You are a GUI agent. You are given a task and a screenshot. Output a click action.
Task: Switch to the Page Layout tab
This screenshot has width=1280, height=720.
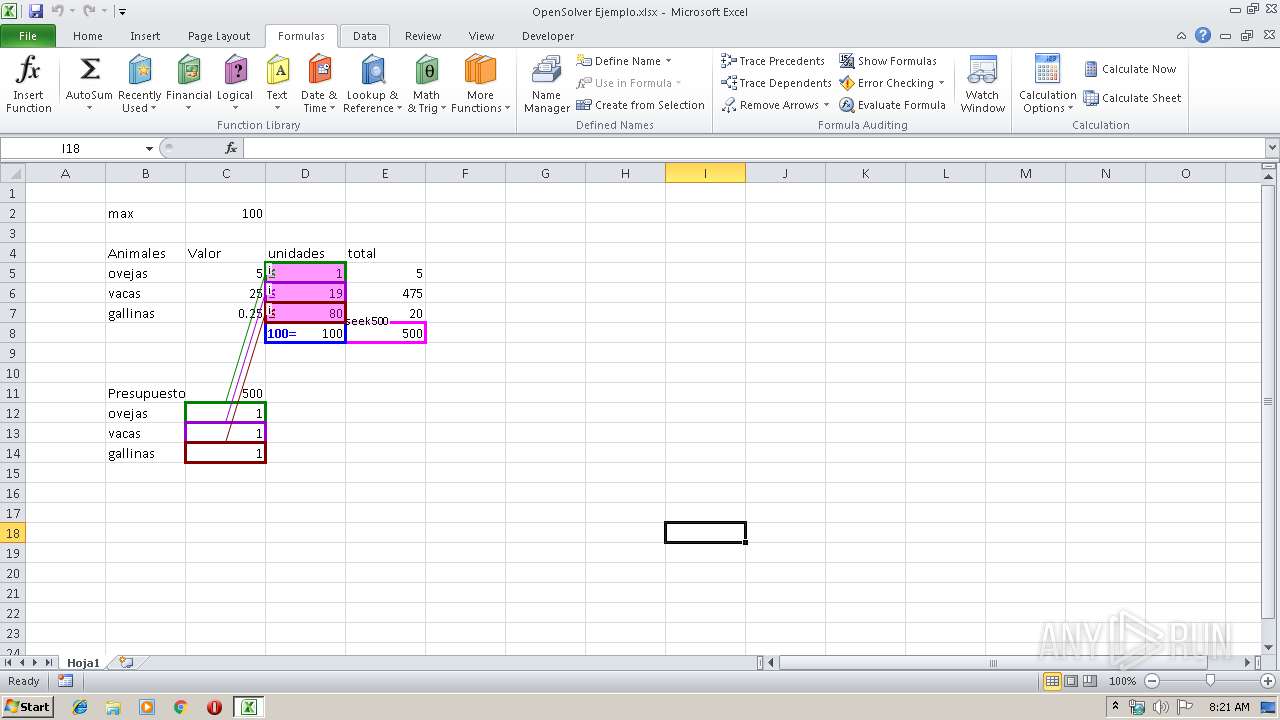pos(219,36)
